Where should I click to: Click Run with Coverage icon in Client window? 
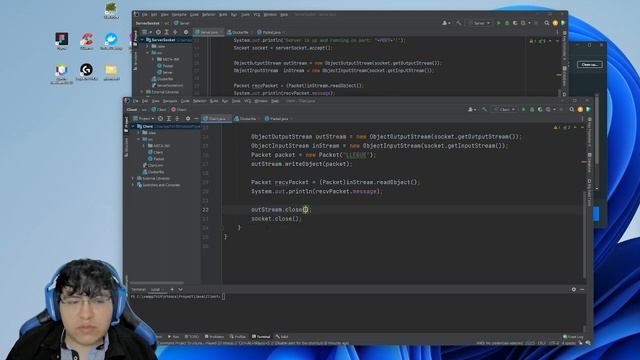[x=540, y=109]
